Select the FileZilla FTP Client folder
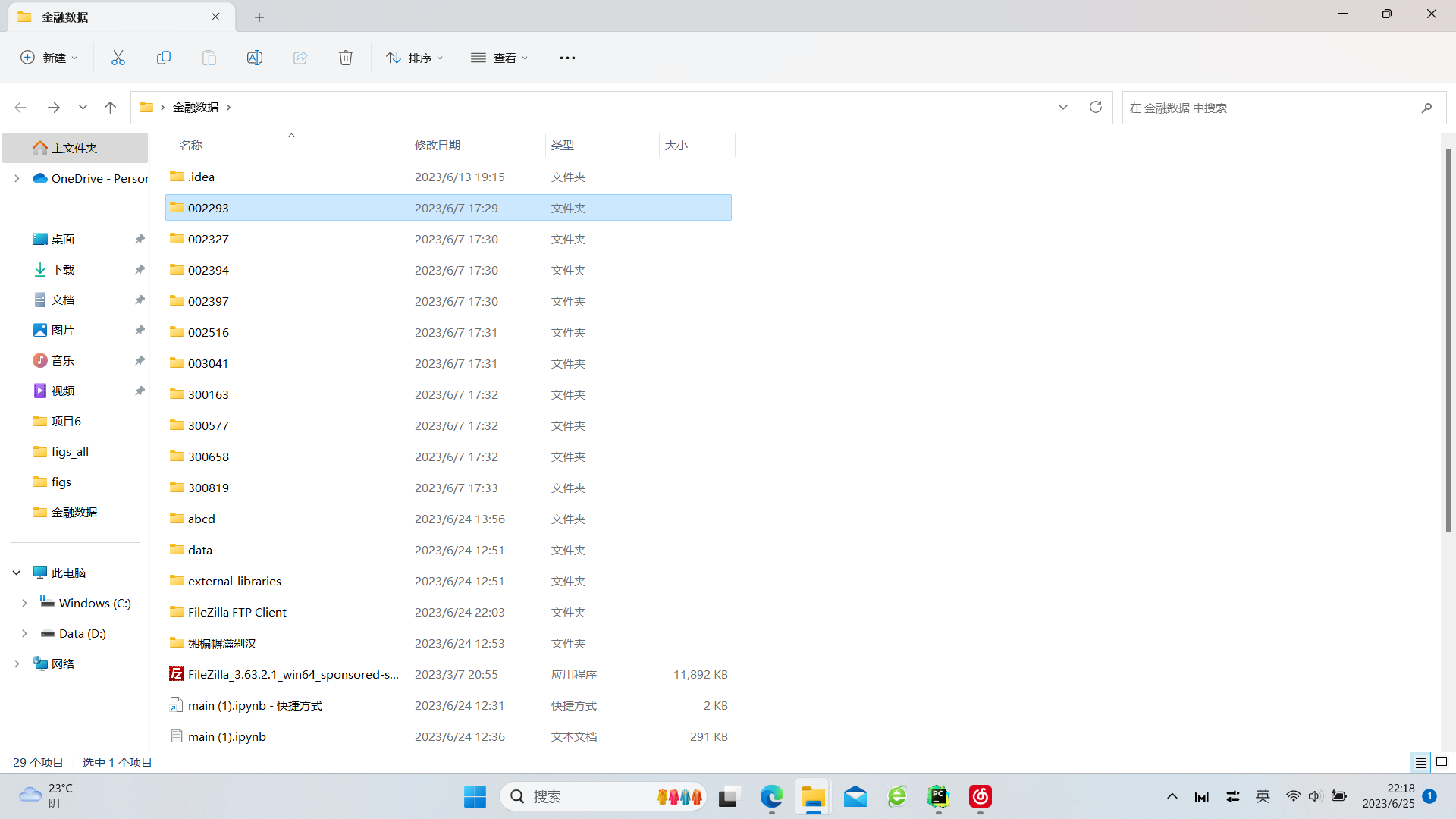1456x819 pixels. point(448,612)
